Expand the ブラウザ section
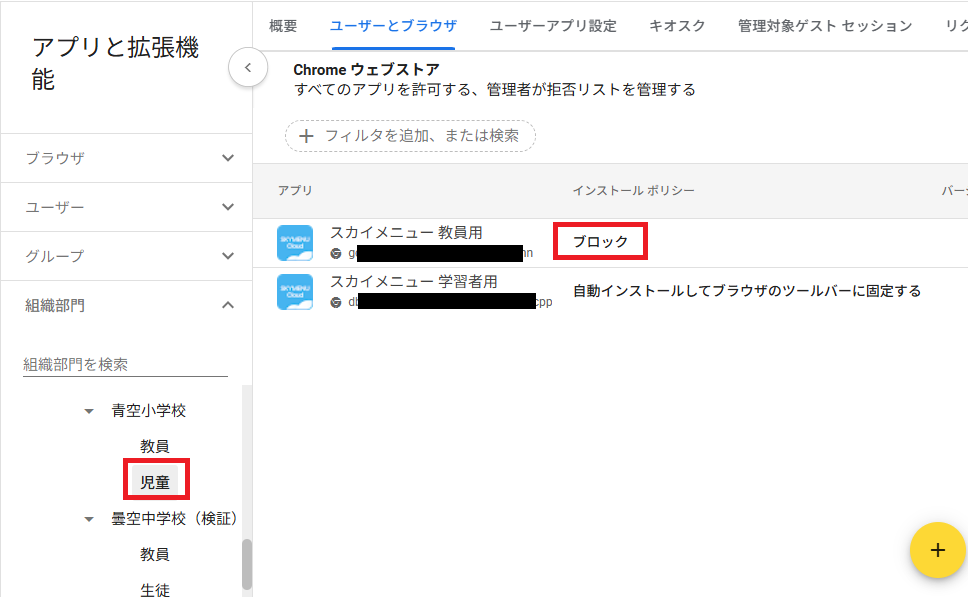The height and width of the screenshot is (597, 968). pyautogui.click(x=228, y=158)
